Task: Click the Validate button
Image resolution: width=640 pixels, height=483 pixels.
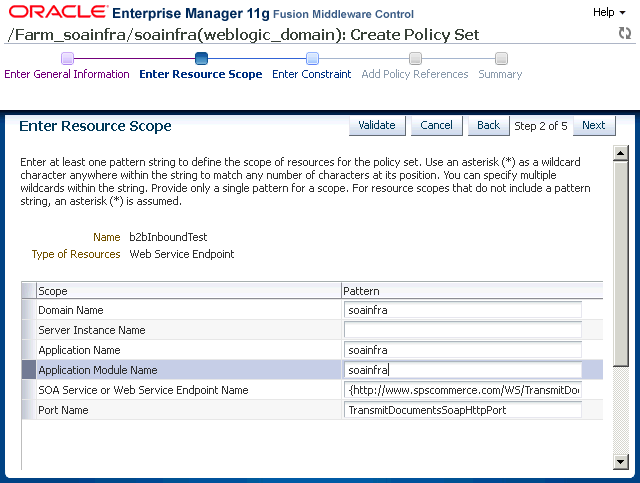Action: [x=377, y=125]
